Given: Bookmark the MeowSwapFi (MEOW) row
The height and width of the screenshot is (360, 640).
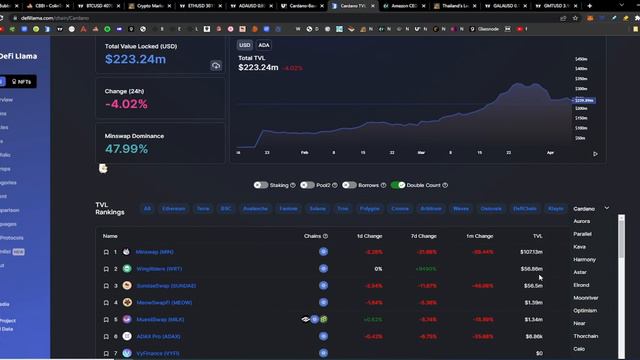Looking at the screenshot, I should pos(106,303).
